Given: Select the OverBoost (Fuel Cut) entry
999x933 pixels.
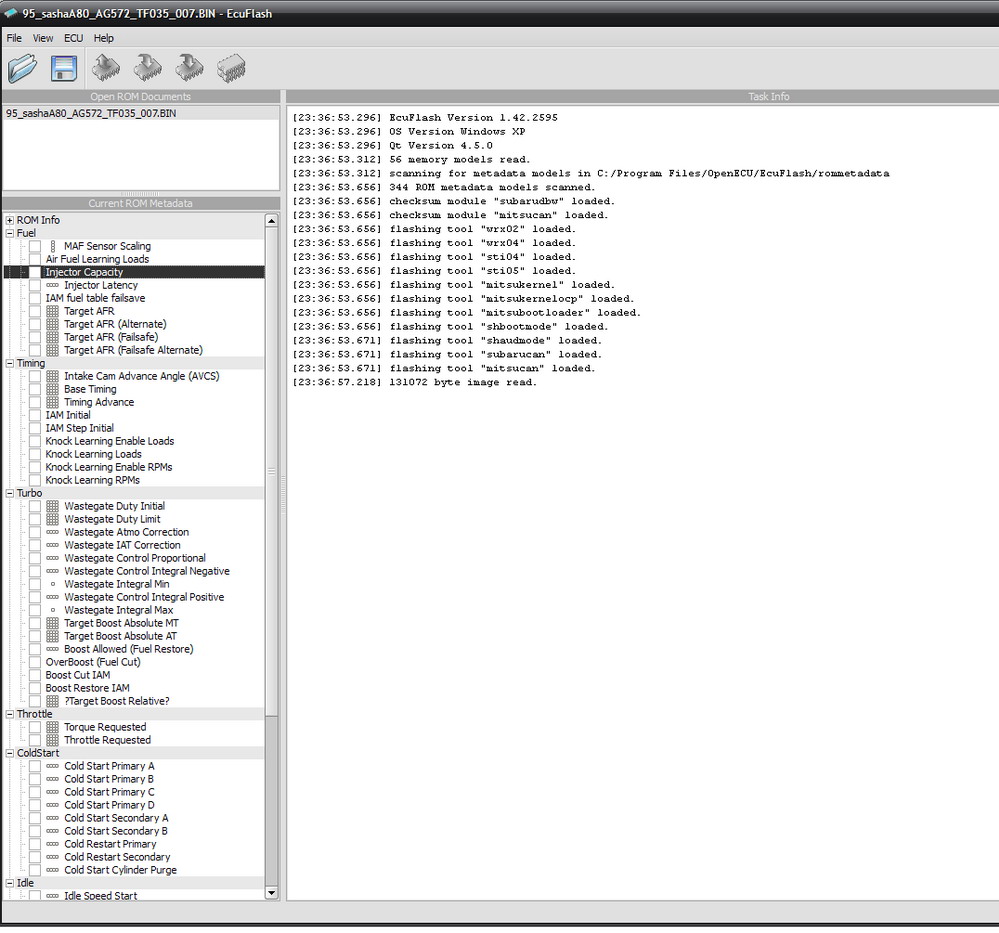Looking at the screenshot, I should [x=93, y=662].
